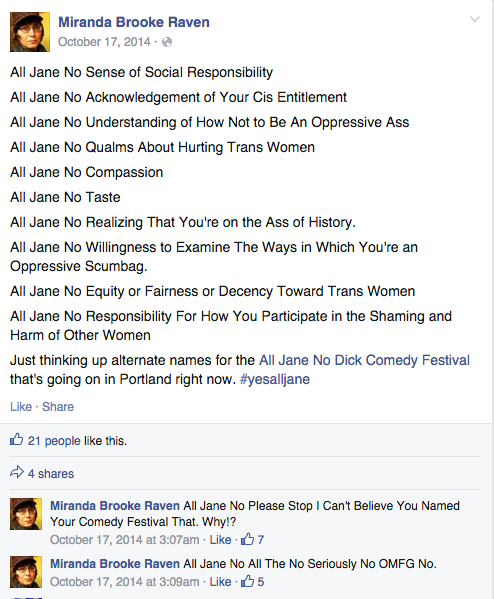
Task: Open the #yesalljane hashtag
Action: 275,379
